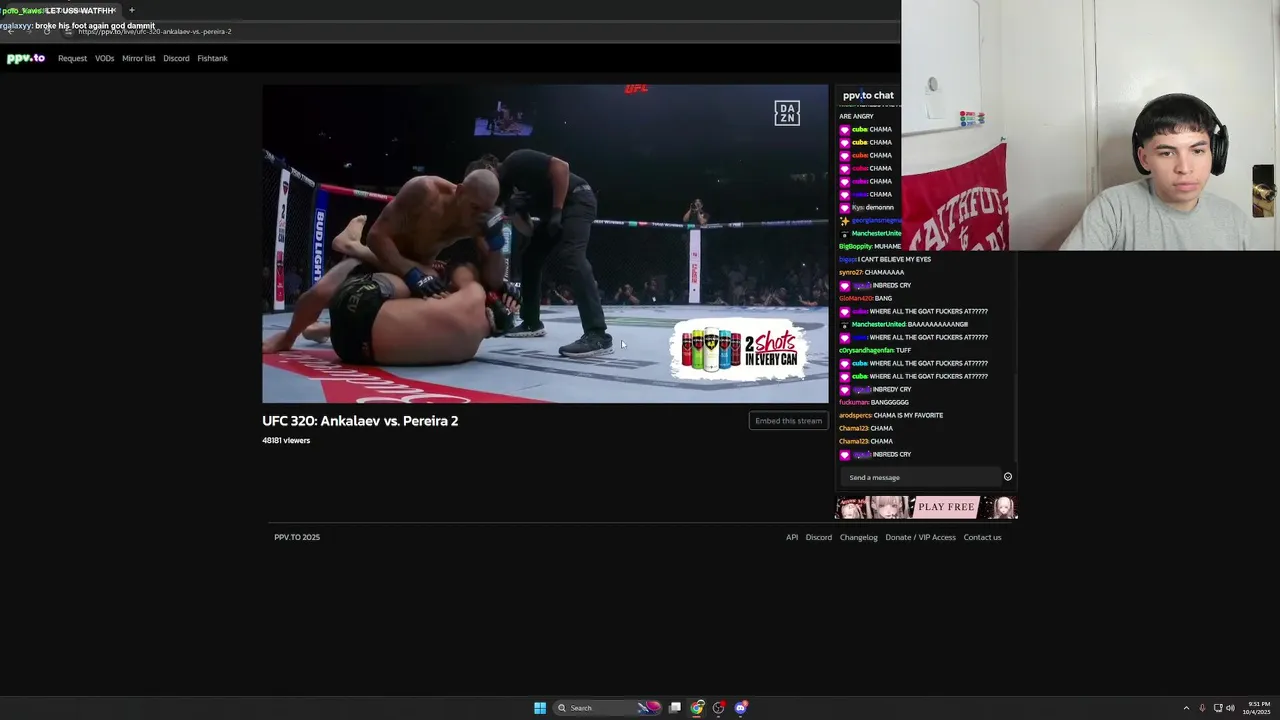This screenshot has width=1280, height=720.
Task: Show hidden system tray icons
Action: pyautogui.click(x=1186, y=708)
